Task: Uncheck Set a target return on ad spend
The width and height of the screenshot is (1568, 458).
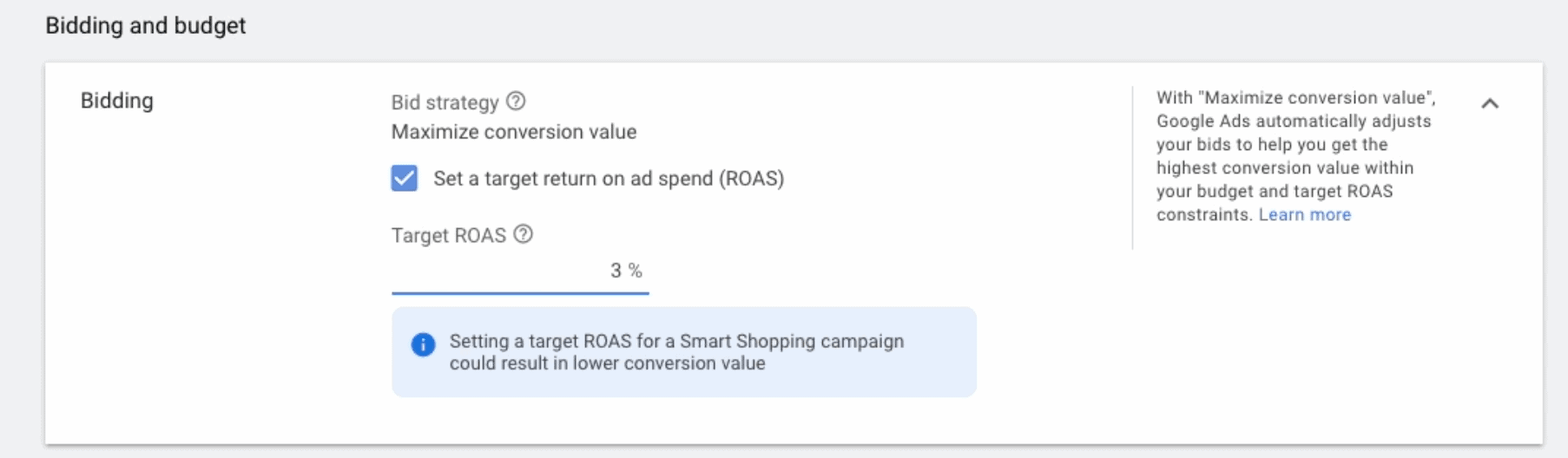Action: [x=404, y=178]
